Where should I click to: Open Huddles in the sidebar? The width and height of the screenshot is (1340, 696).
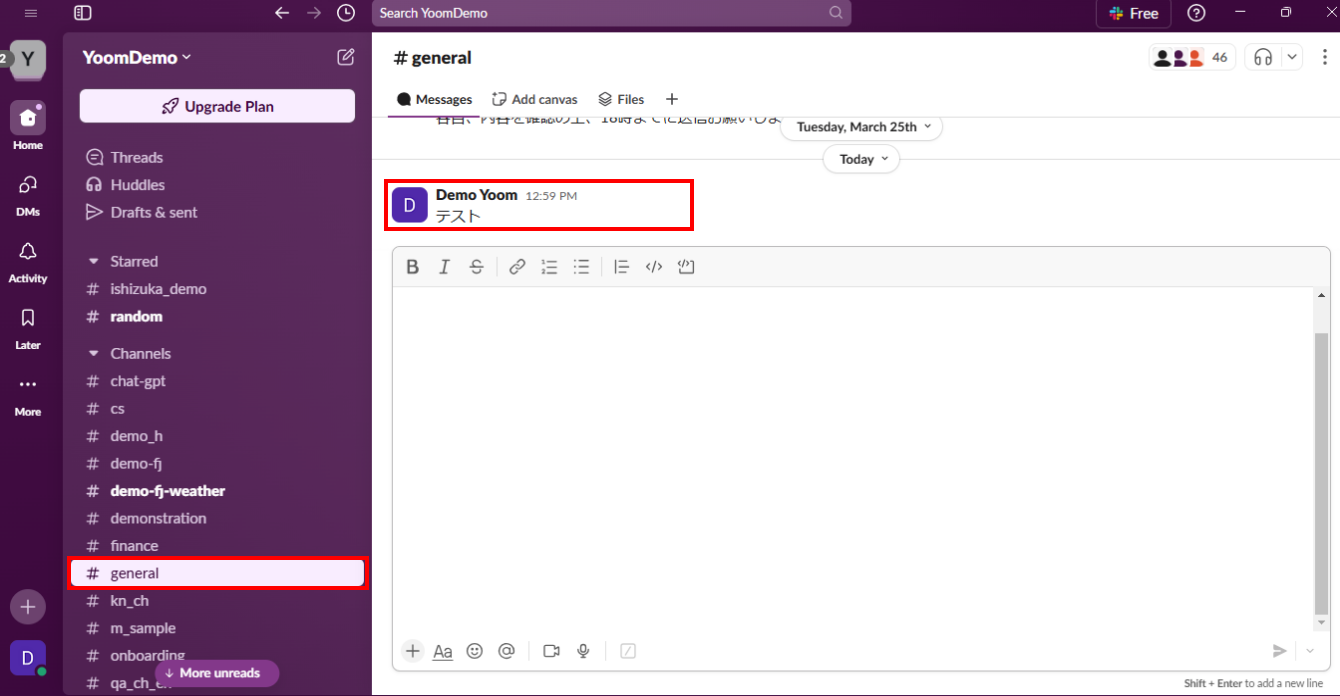[x=217, y=185]
